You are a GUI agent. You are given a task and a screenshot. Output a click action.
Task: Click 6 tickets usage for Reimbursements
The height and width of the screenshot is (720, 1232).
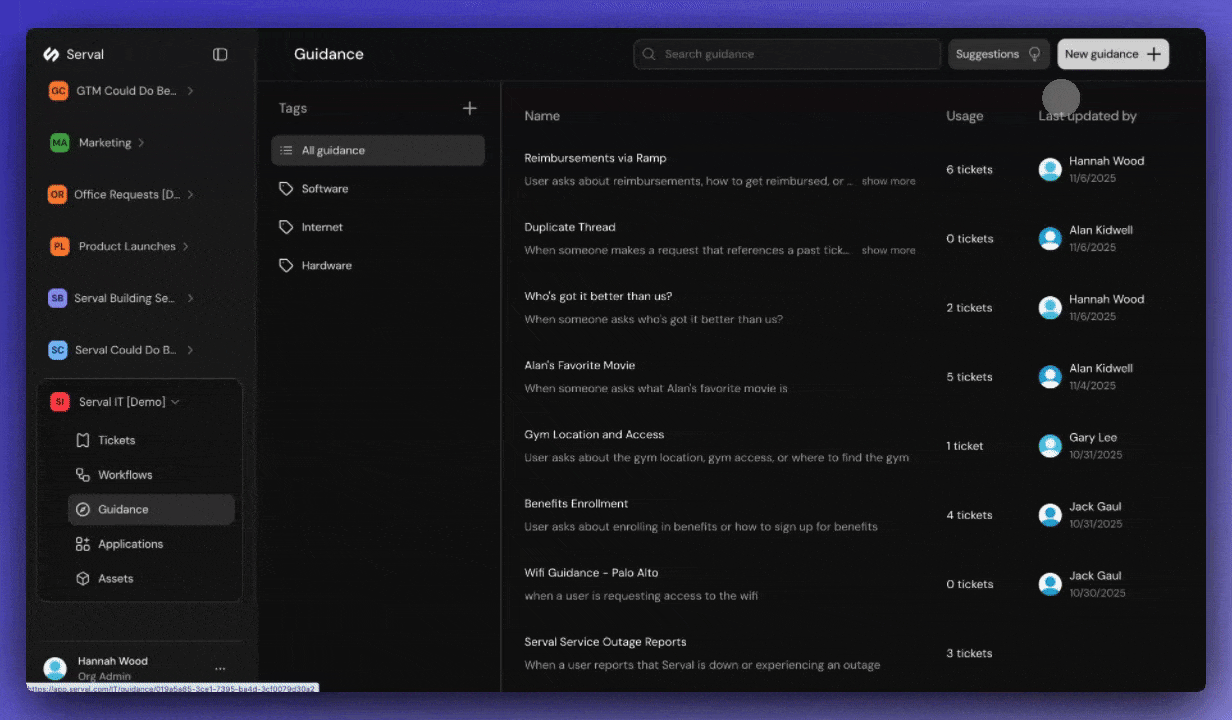tap(969, 170)
